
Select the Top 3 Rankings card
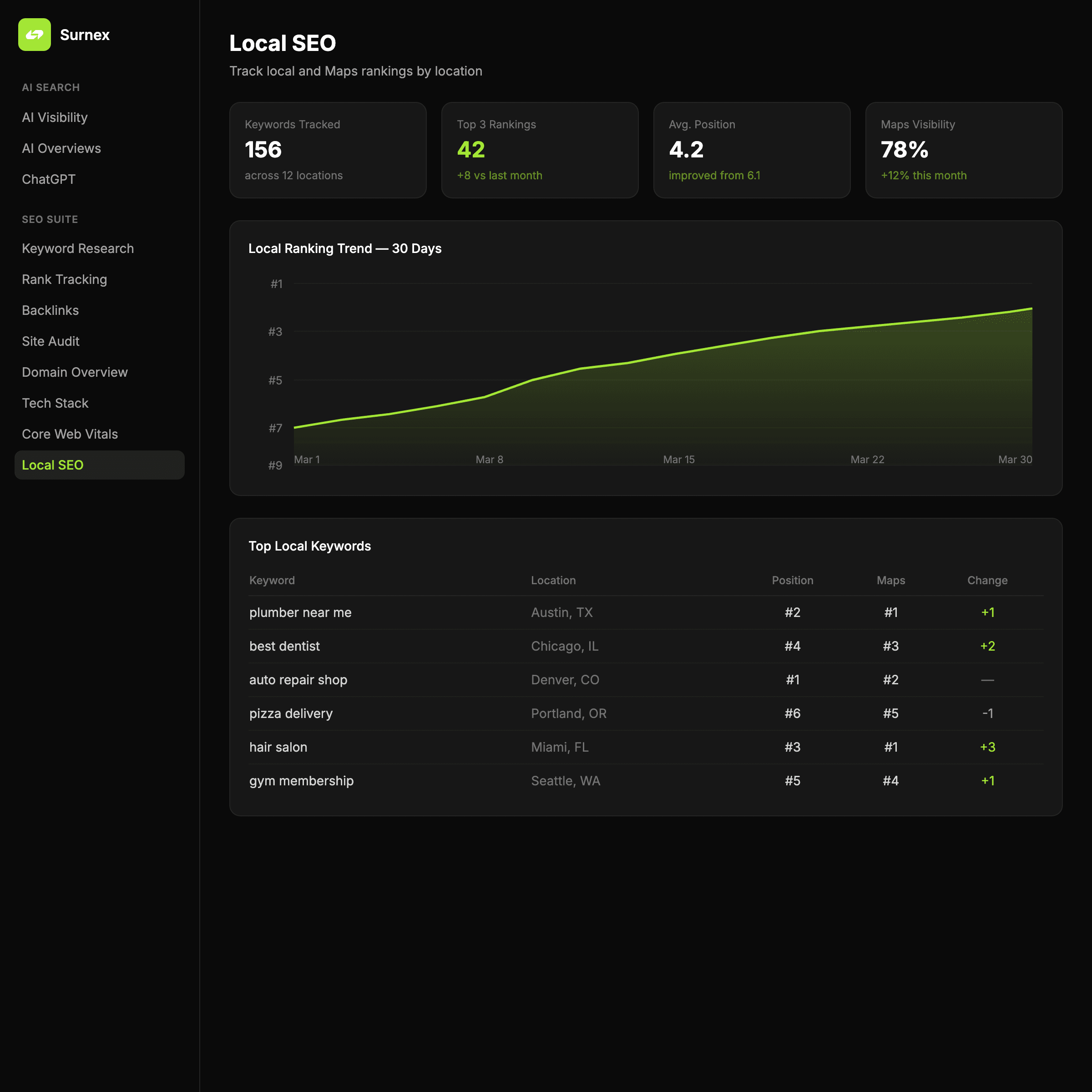540,150
